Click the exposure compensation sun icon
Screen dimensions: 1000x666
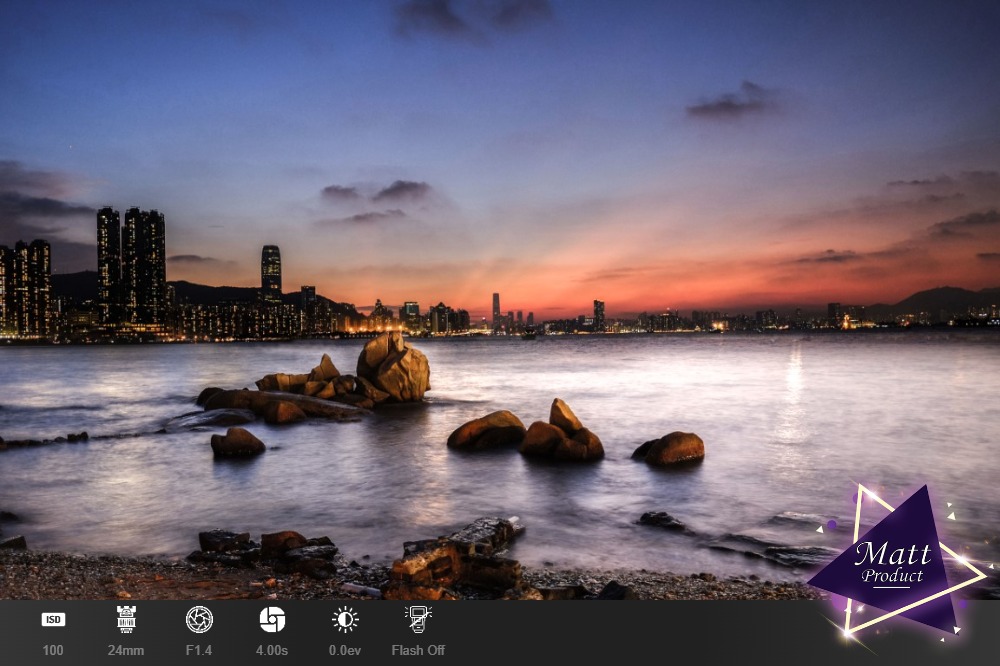point(345,619)
